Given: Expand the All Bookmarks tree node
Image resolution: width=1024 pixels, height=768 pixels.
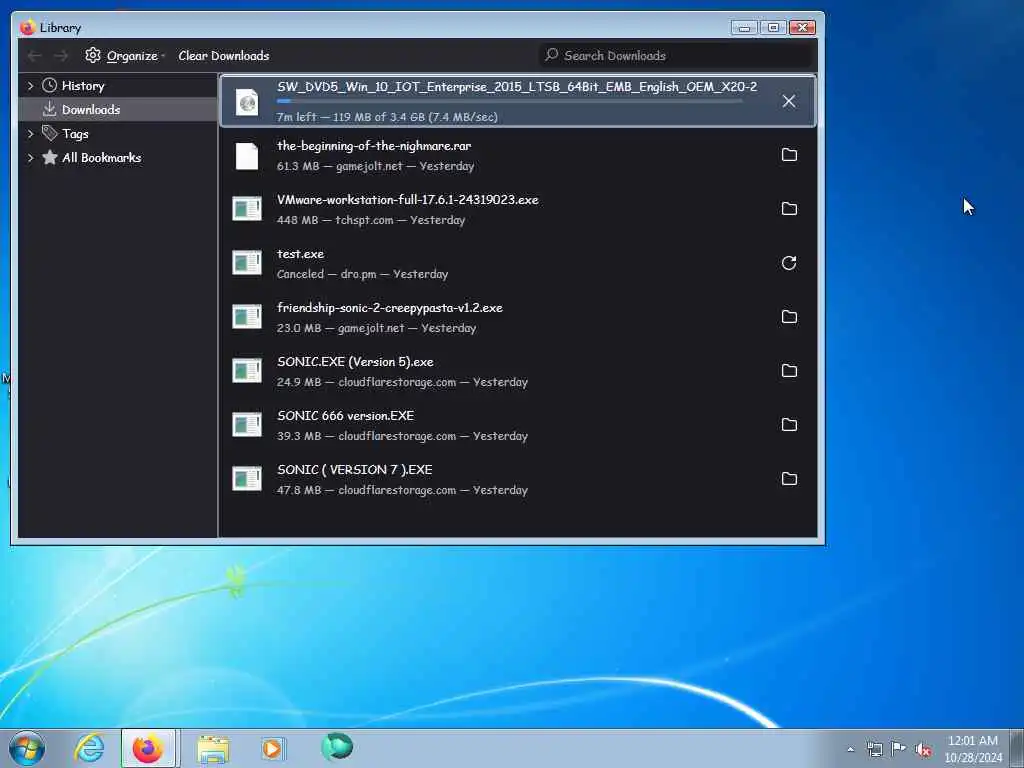Looking at the screenshot, I should point(30,157).
